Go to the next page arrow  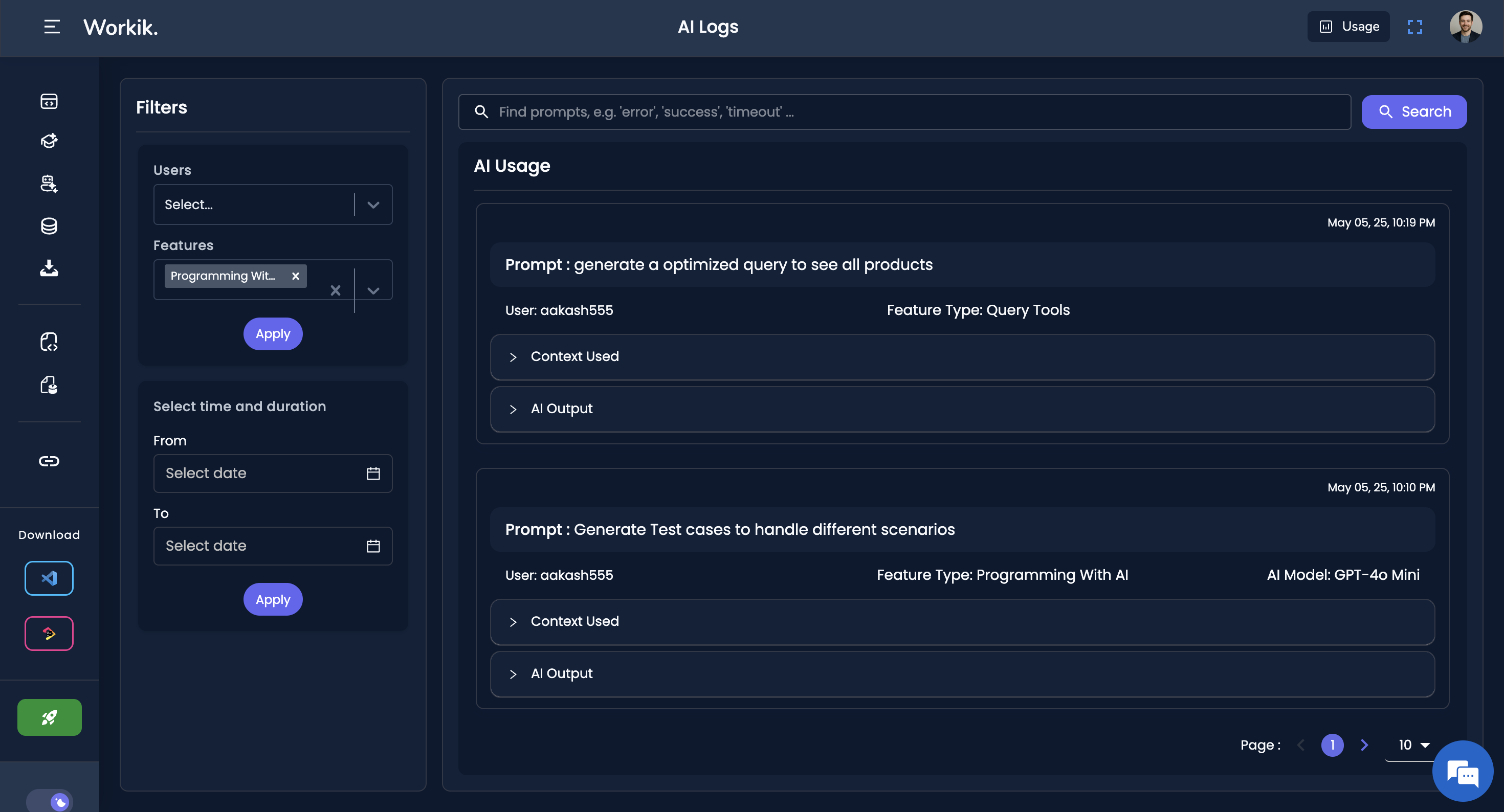1364,745
